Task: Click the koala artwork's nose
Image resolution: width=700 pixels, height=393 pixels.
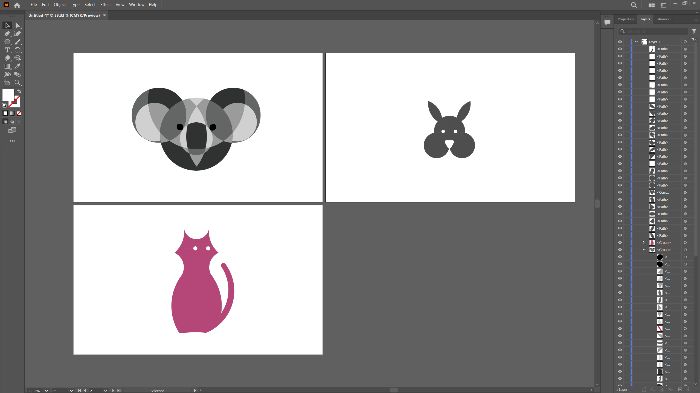Action: tap(196, 136)
